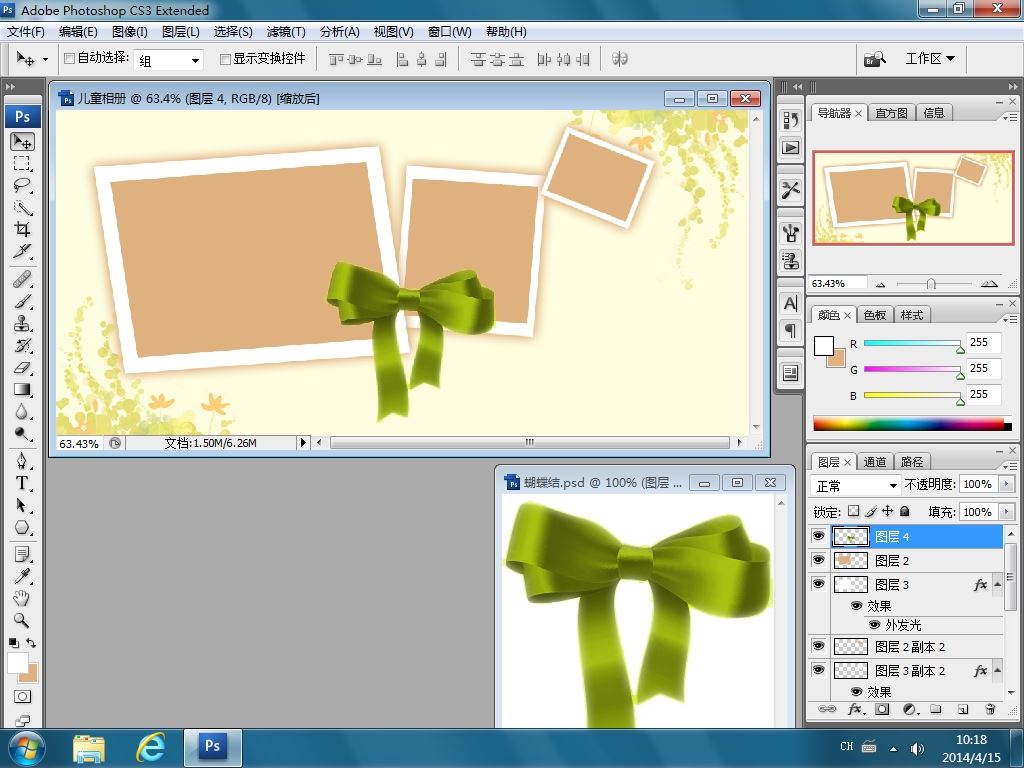Image resolution: width=1024 pixels, height=768 pixels.
Task: Click the red channel R slider
Action: pyautogui.click(x=912, y=343)
